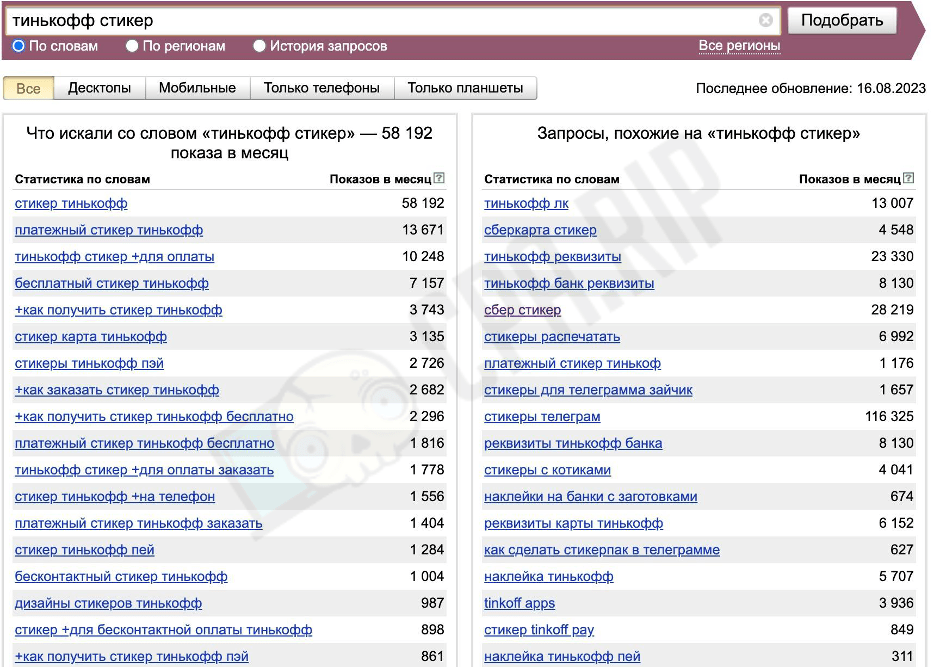Click the '58 192' value in the 'стикер тинькофф' row

pos(423,203)
